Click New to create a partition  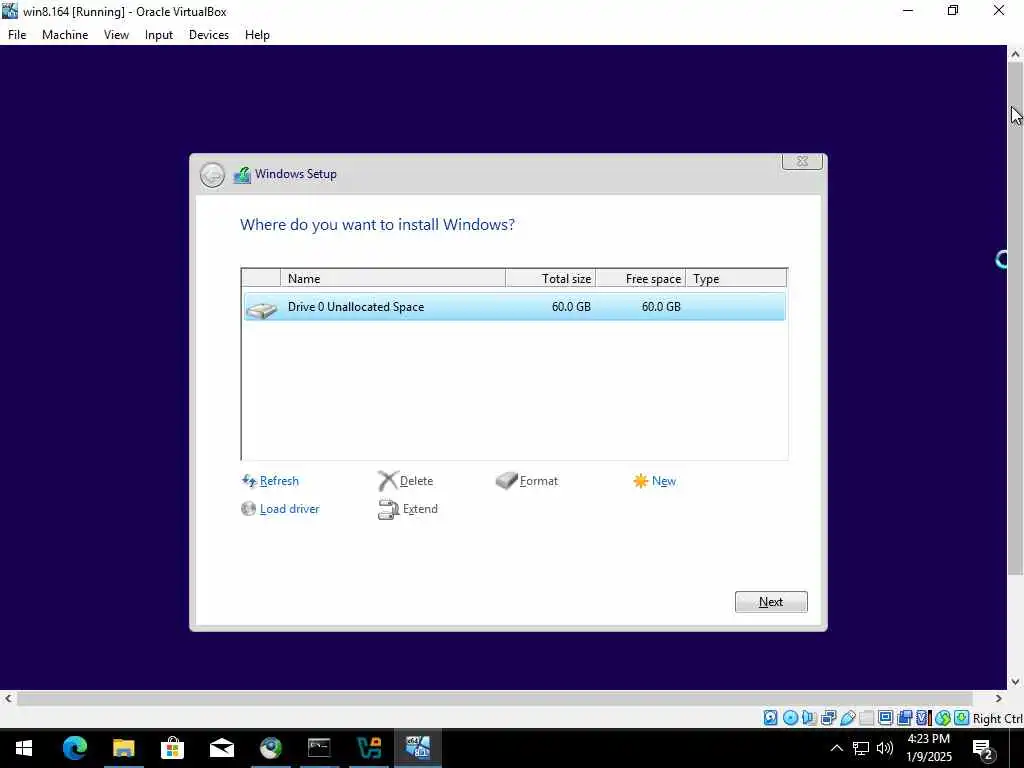664,481
